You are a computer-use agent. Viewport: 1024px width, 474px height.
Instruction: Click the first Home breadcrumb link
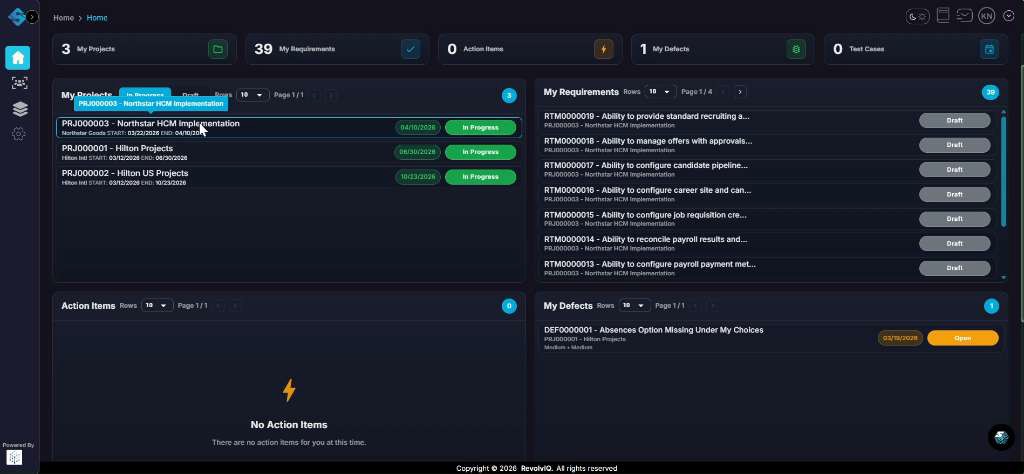(x=63, y=18)
